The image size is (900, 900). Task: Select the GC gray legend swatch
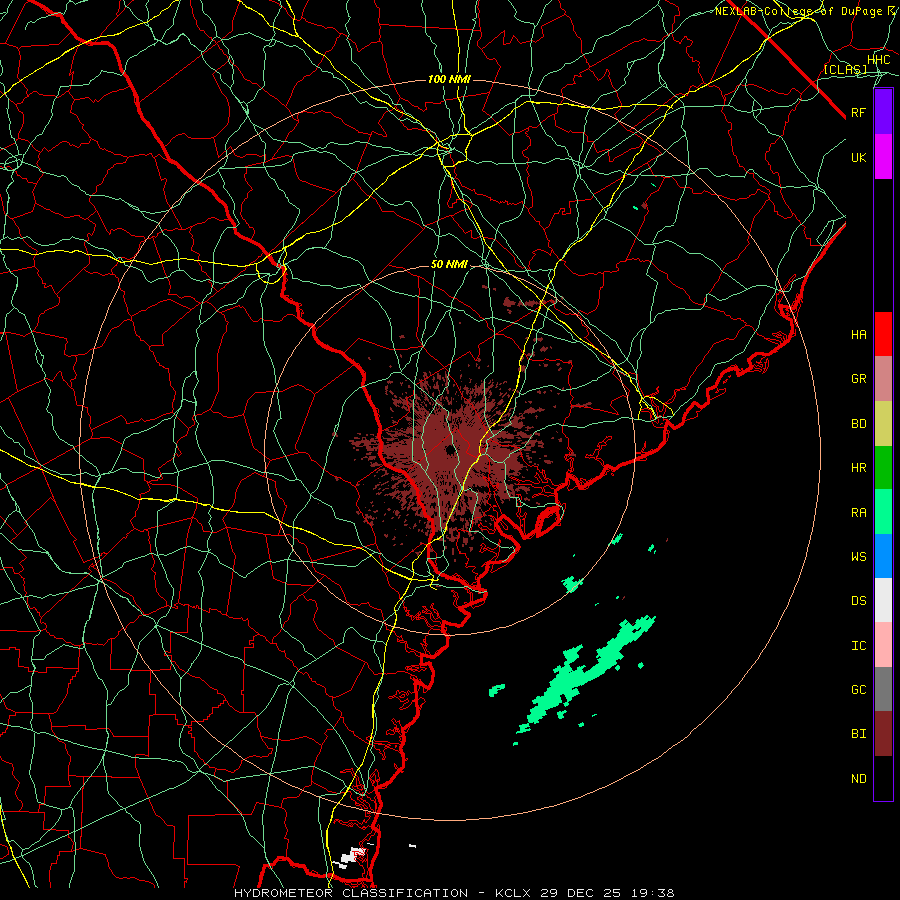(x=883, y=689)
